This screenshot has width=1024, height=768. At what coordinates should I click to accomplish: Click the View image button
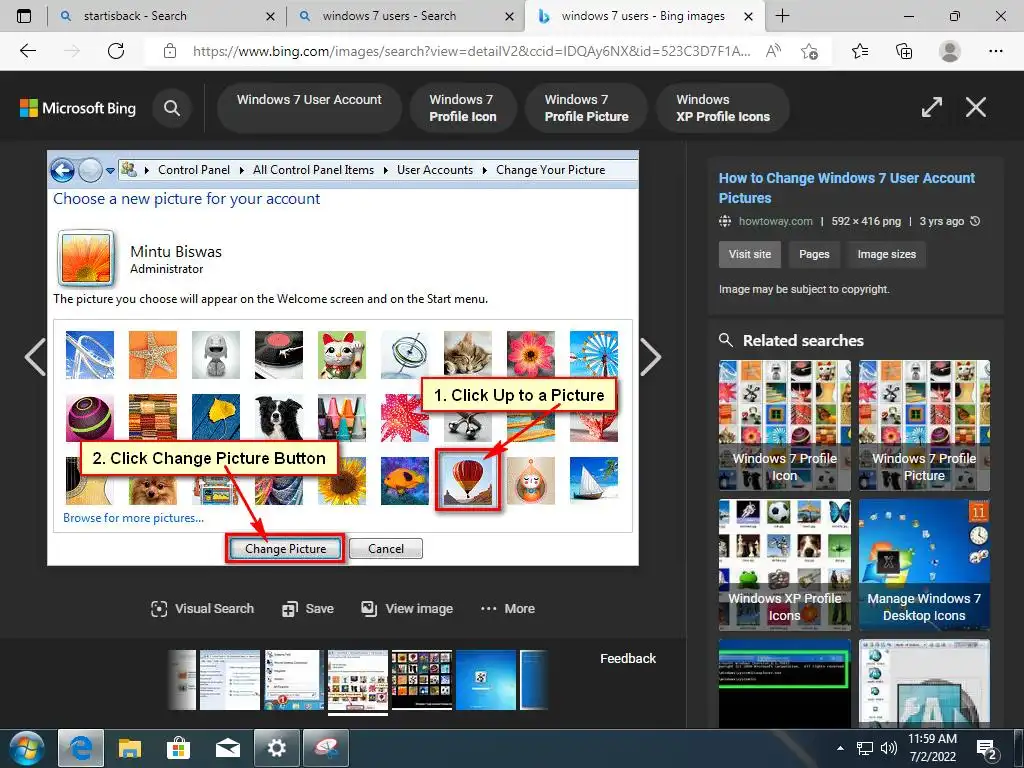click(407, 609)
